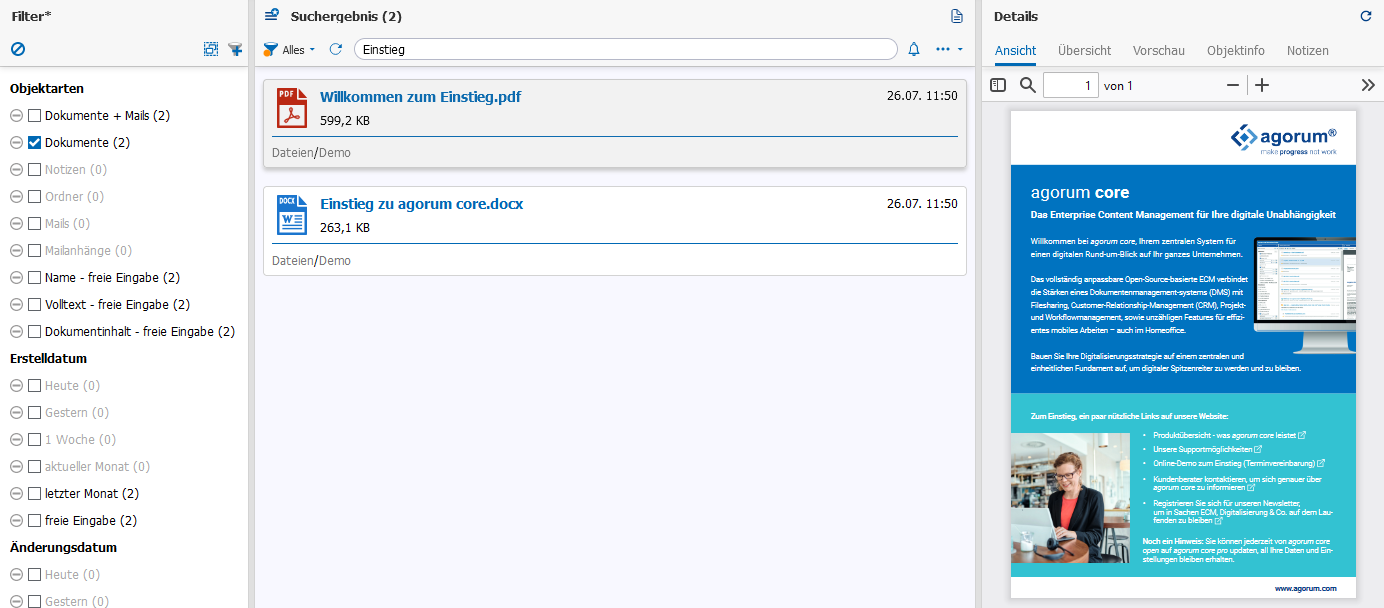Open the PDF viewer tools double-arrow
Image resolution: width=1384 pixels, height=608 pixels.
(1369, 85)
